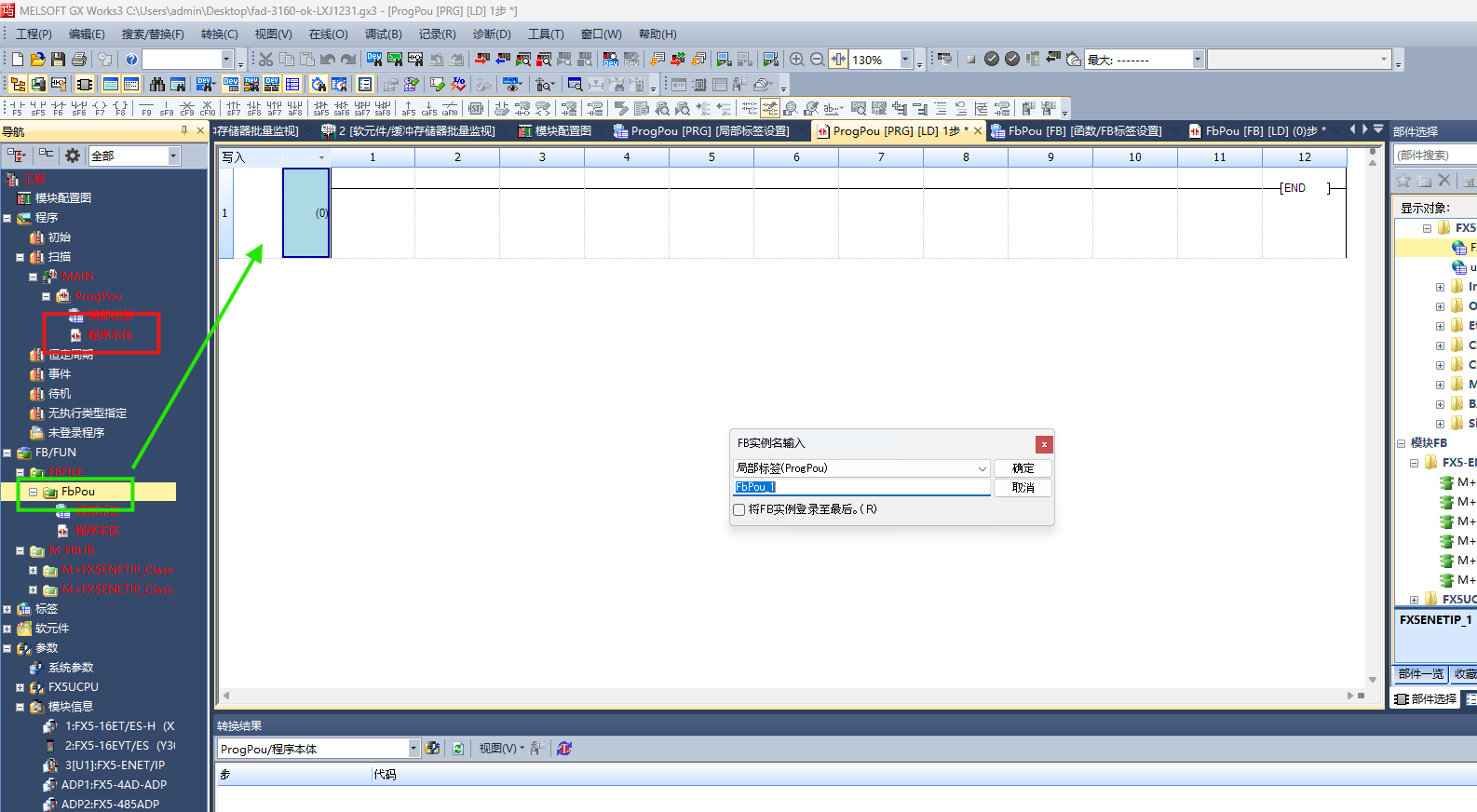Click the Cut scissors icon
Image resolution: width=1477 pixels, height=812 pixels.
tap(266, 60)
